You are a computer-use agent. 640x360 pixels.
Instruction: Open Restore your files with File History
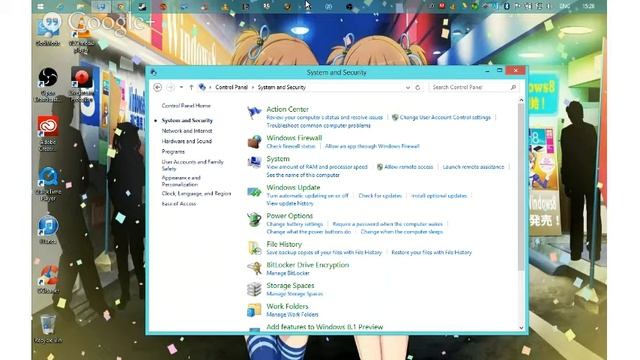[431, 253]
